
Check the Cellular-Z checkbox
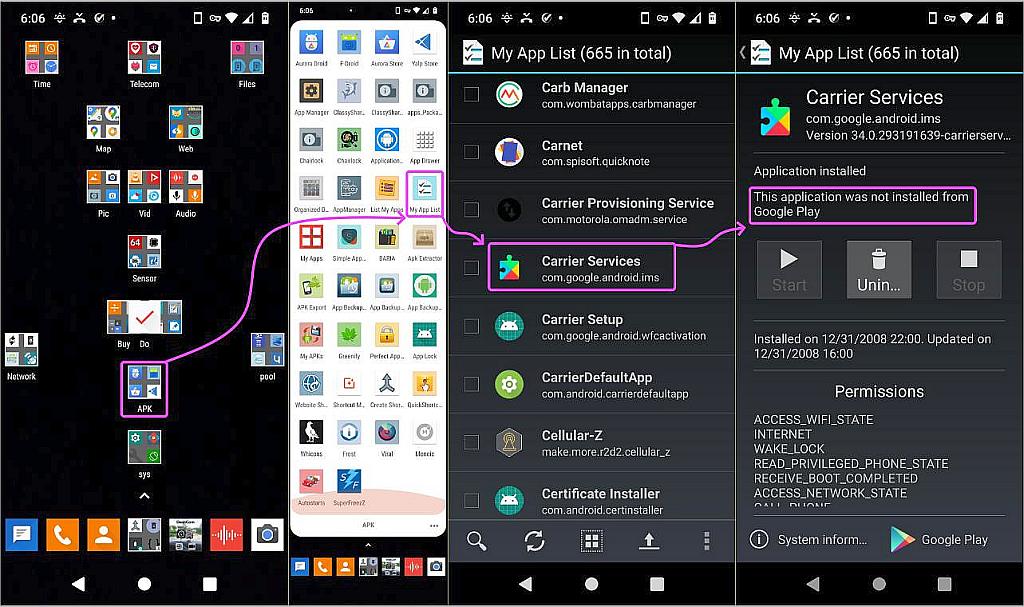[471, 442]
